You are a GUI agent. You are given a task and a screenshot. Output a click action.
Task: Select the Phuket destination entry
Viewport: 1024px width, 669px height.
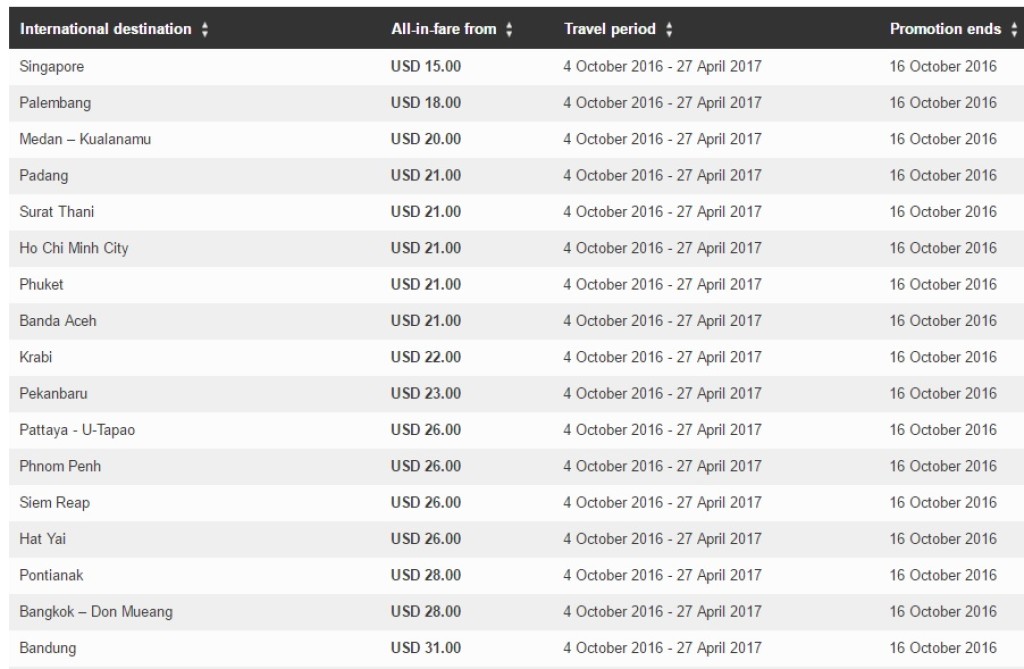click(41, 284)
